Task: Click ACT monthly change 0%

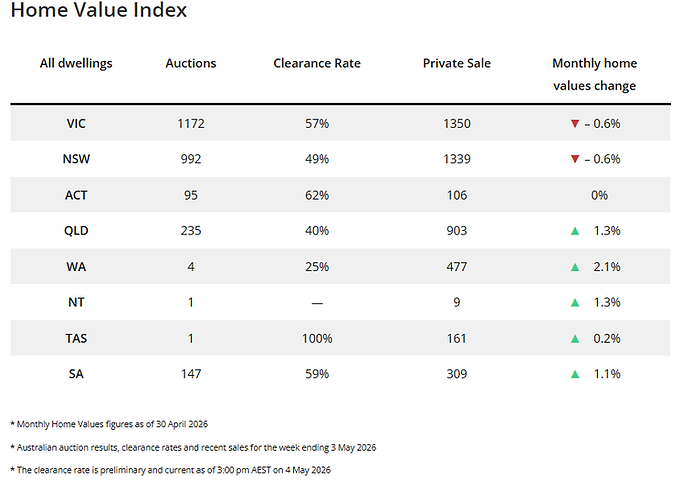Action: pos(599,195)
